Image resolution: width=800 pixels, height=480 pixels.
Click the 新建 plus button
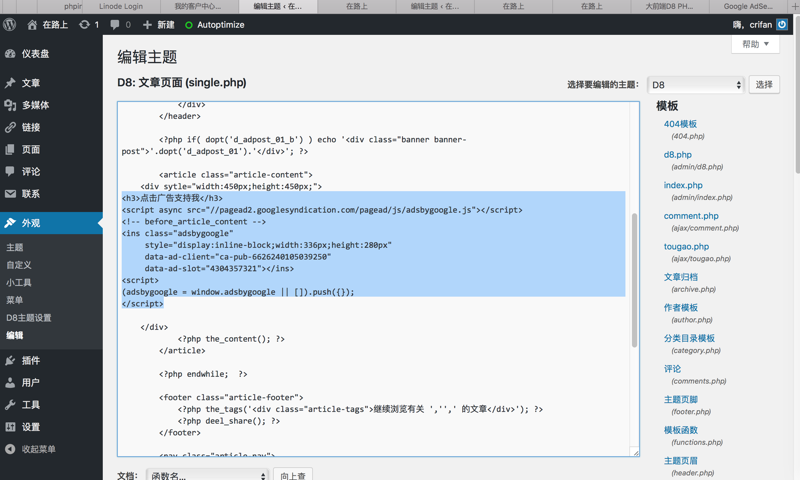[158, 24]
